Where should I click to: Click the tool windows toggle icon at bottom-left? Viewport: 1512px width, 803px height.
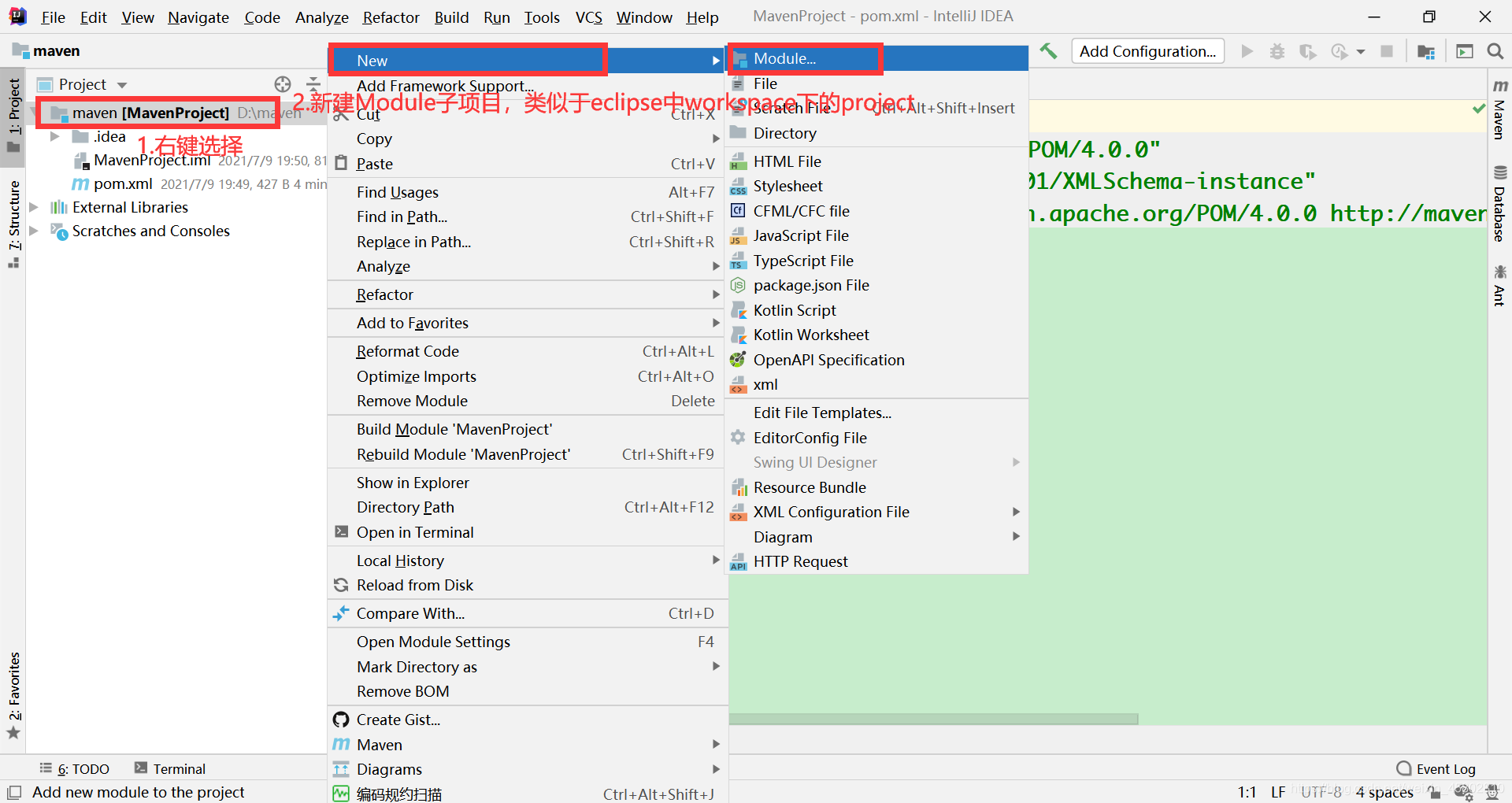click(x=14, y=792)
